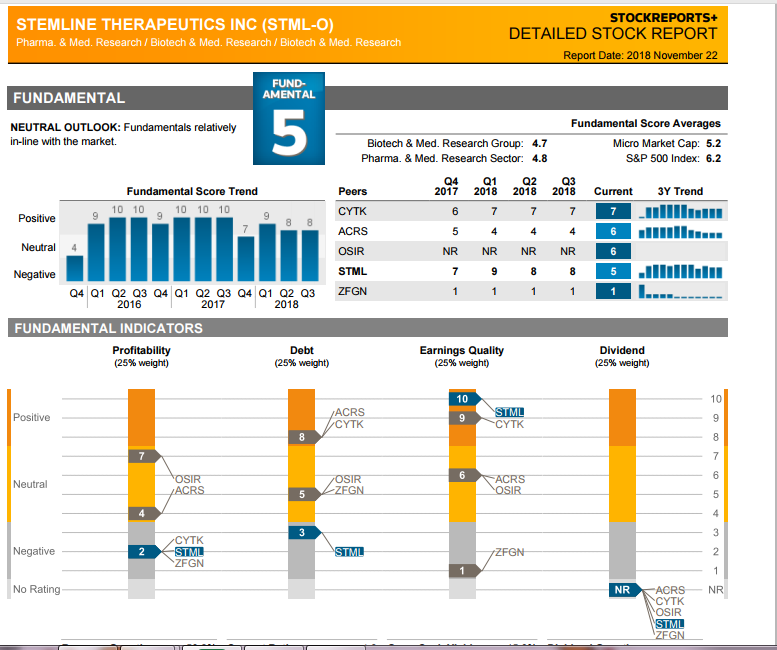Viewport: 777px width, 650px height.
Task: Click the FUNDAMENTAL INDICATORS section header
Action: 368,328
